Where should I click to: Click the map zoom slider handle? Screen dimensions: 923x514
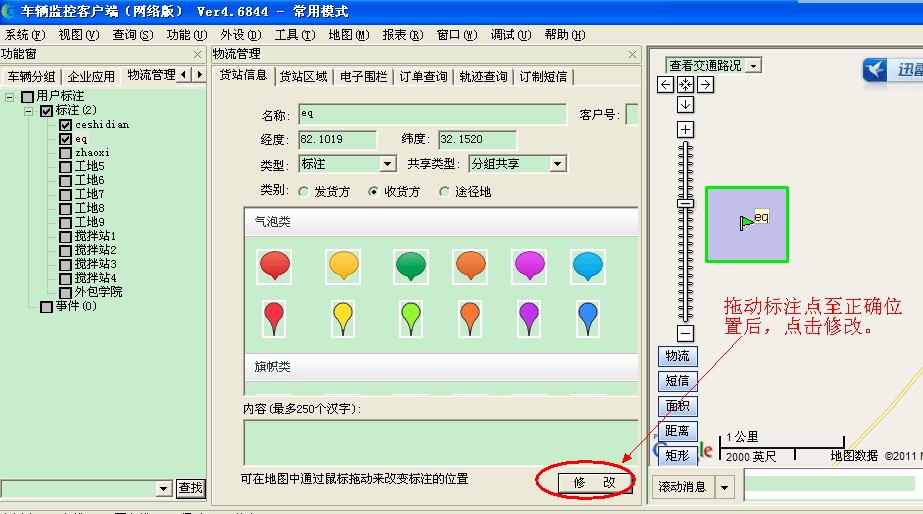coord(685,203)
